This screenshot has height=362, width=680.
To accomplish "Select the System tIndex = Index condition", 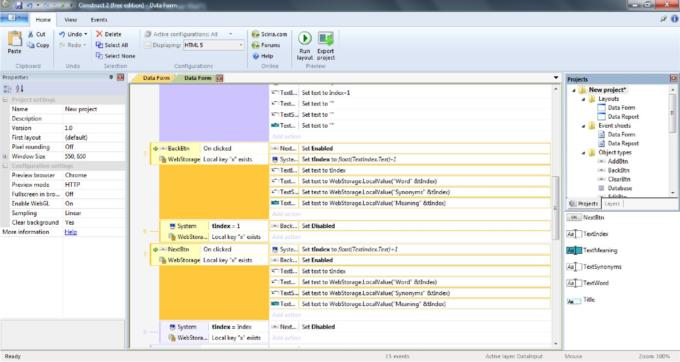I will (x=214, y=327).
